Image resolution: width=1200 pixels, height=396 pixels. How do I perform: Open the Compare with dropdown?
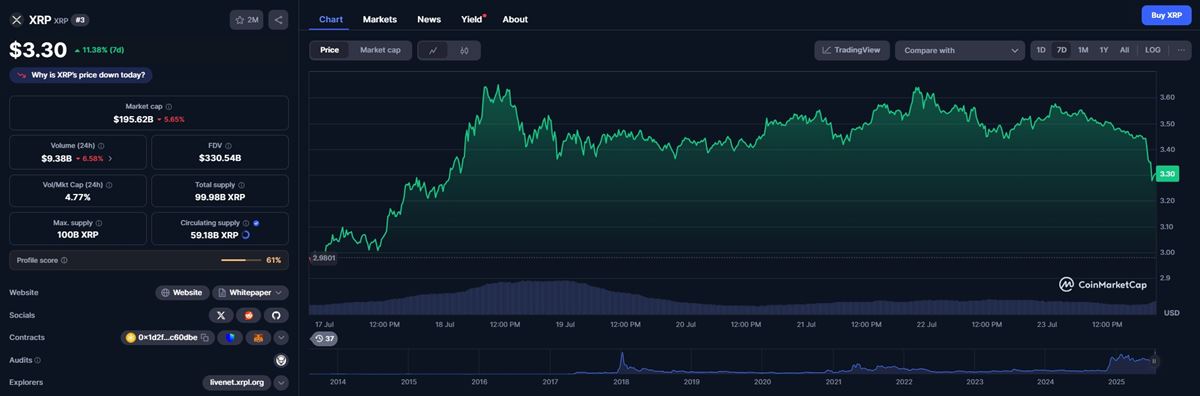[x=960, y=50]
